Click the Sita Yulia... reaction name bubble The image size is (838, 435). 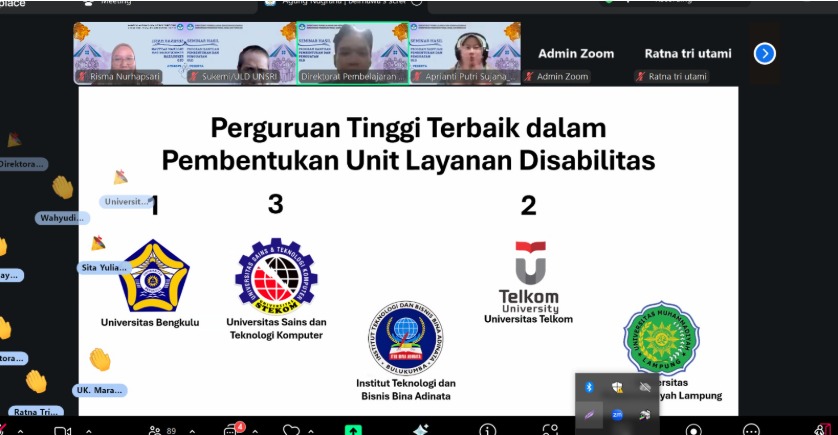click(x=104, y=268)
